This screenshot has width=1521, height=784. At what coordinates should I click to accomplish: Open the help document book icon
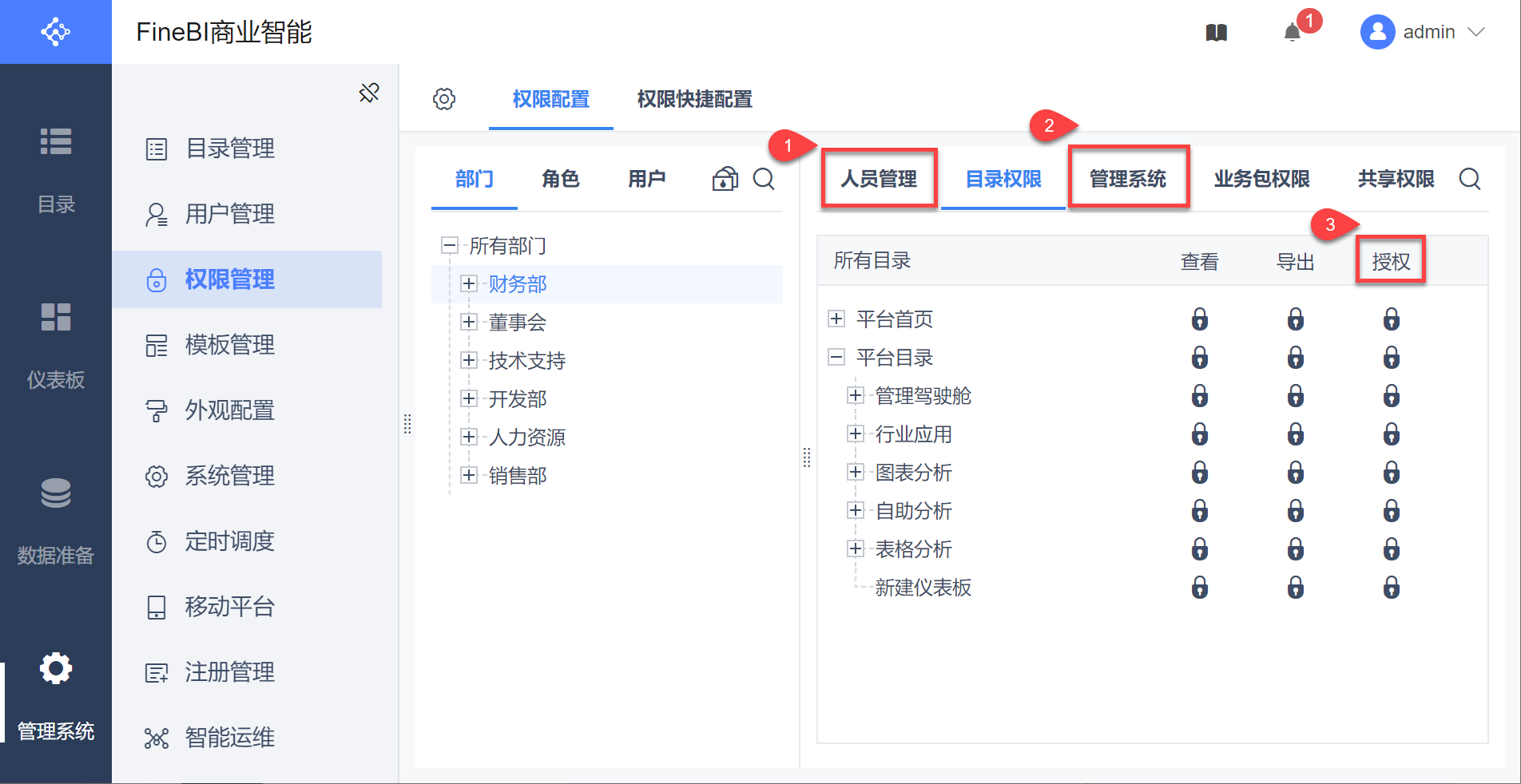[1216, 33]
